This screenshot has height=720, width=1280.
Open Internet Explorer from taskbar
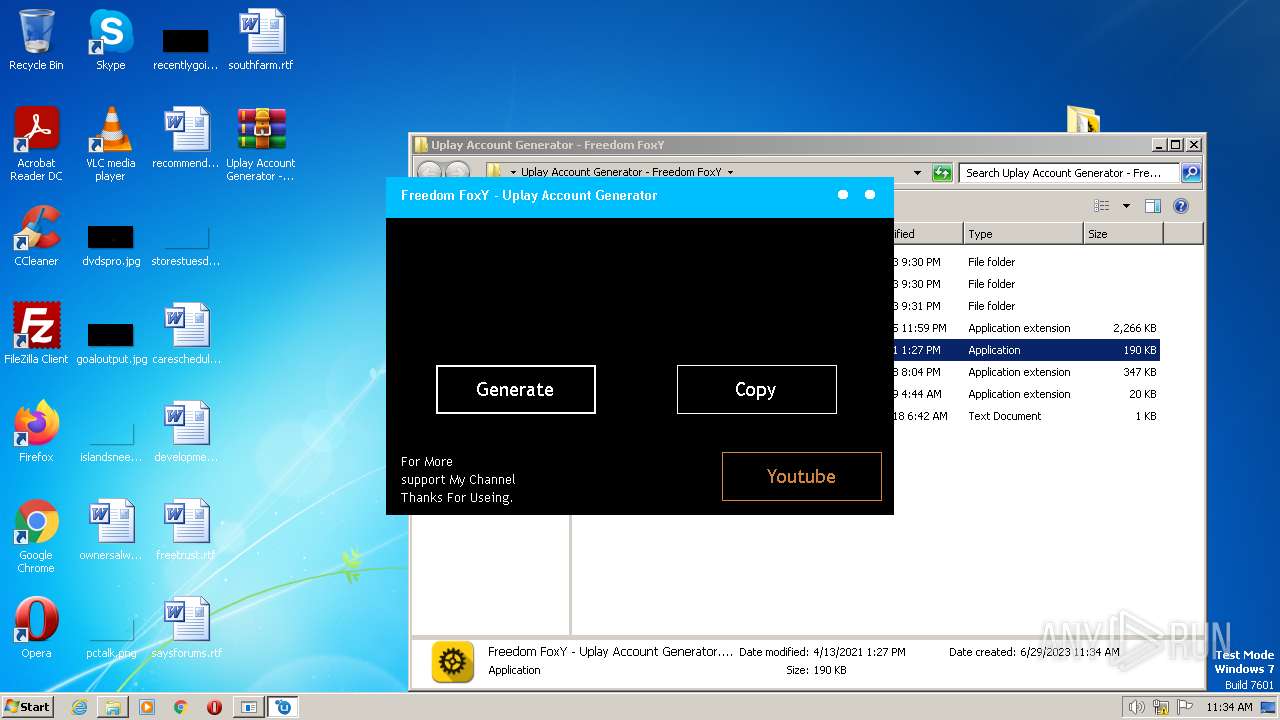(79, 707)
